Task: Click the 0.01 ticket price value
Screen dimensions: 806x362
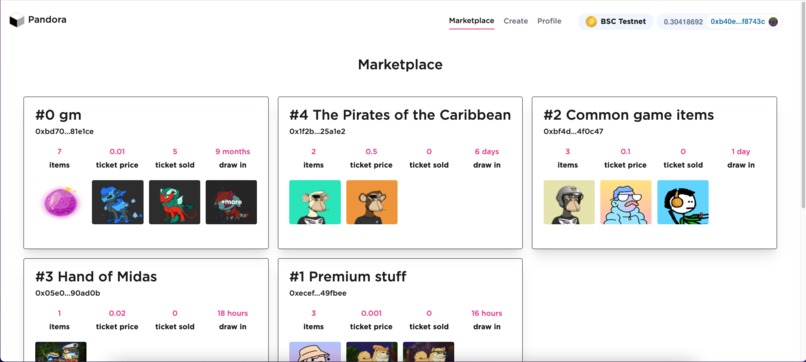Action: coord(117,152)
